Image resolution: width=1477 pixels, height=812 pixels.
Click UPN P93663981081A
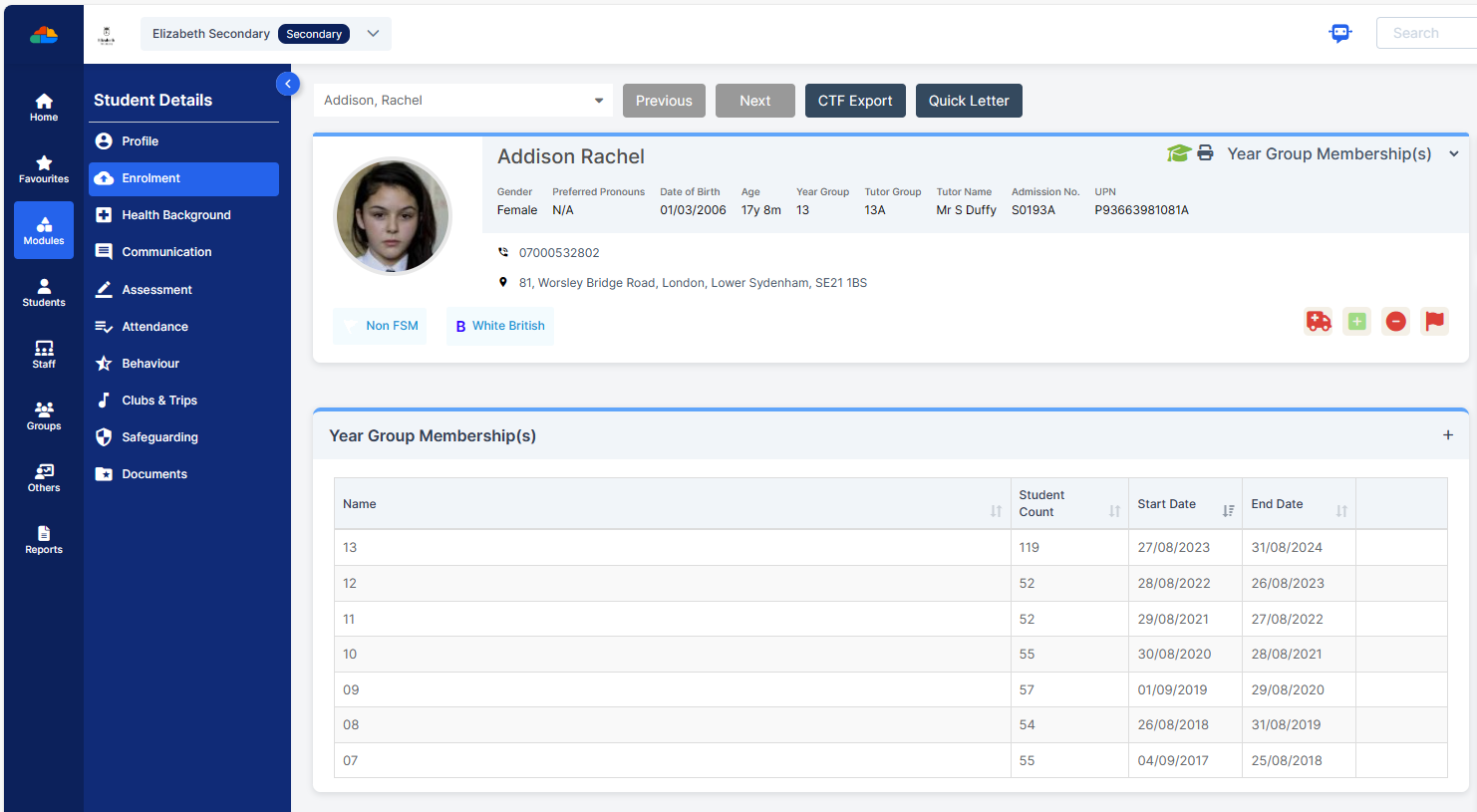click(x=1141, y=210)
